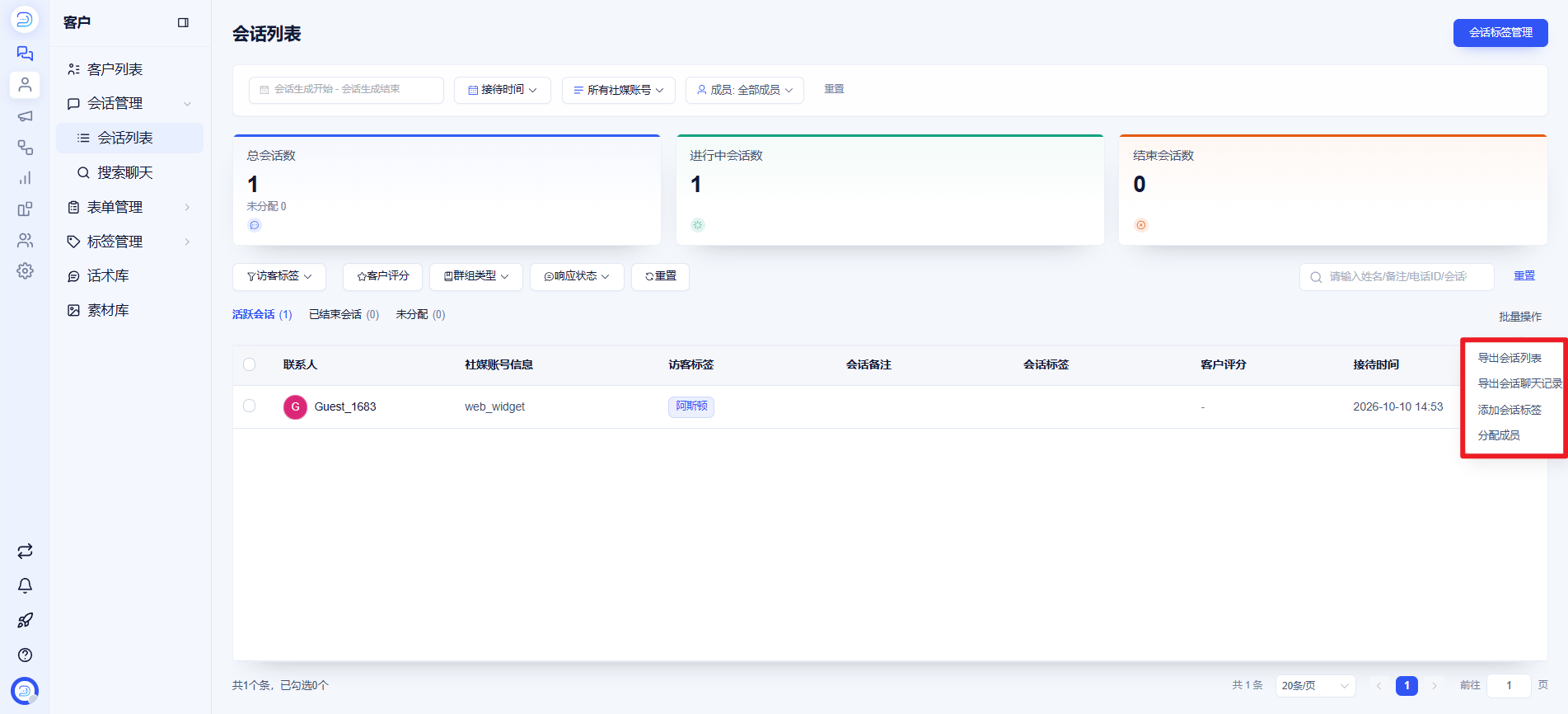Click the rocket icon in left rail
The image size is (1568, 714).
point(25,620)
